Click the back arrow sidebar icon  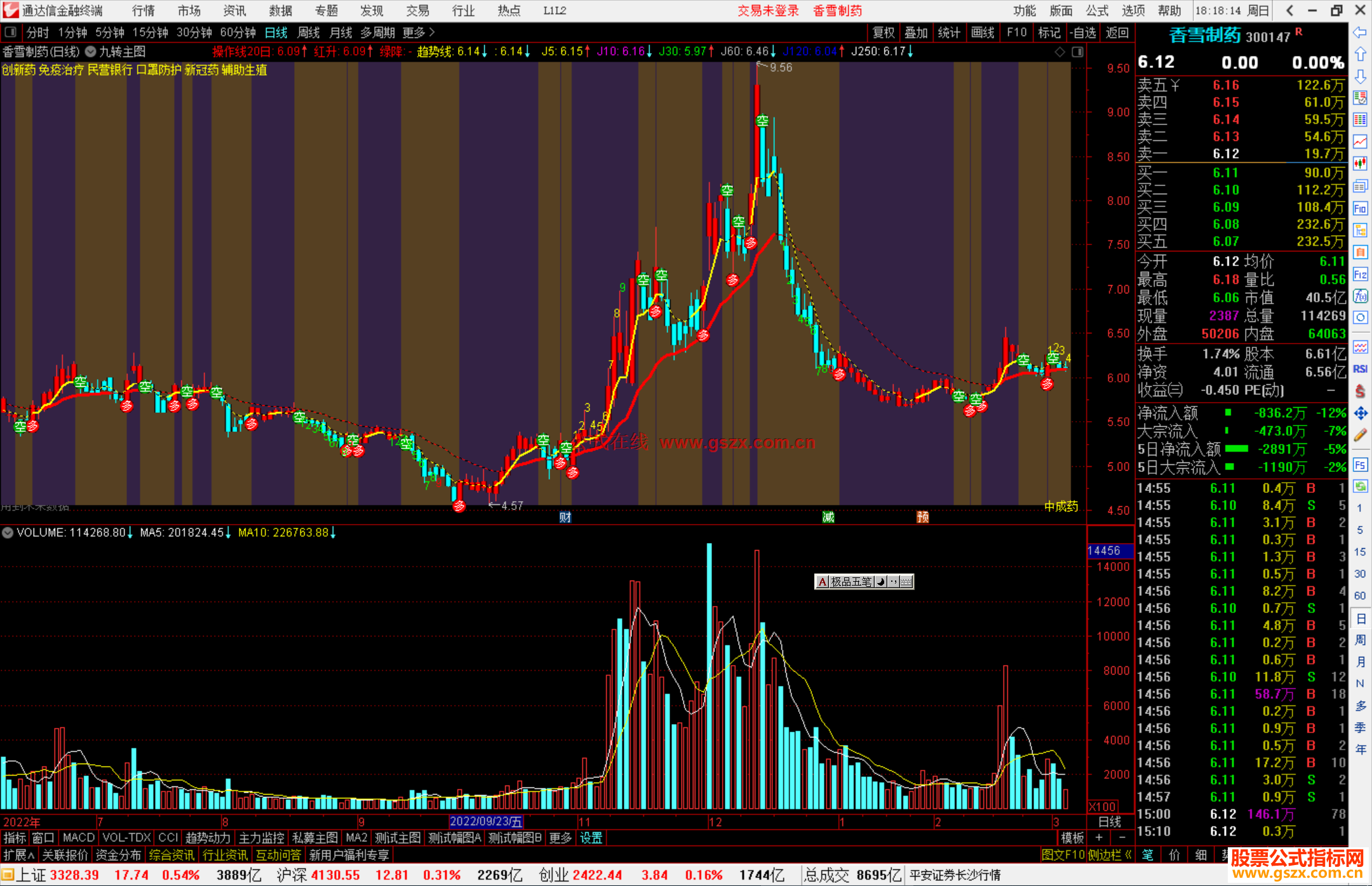coord(1360,32)
